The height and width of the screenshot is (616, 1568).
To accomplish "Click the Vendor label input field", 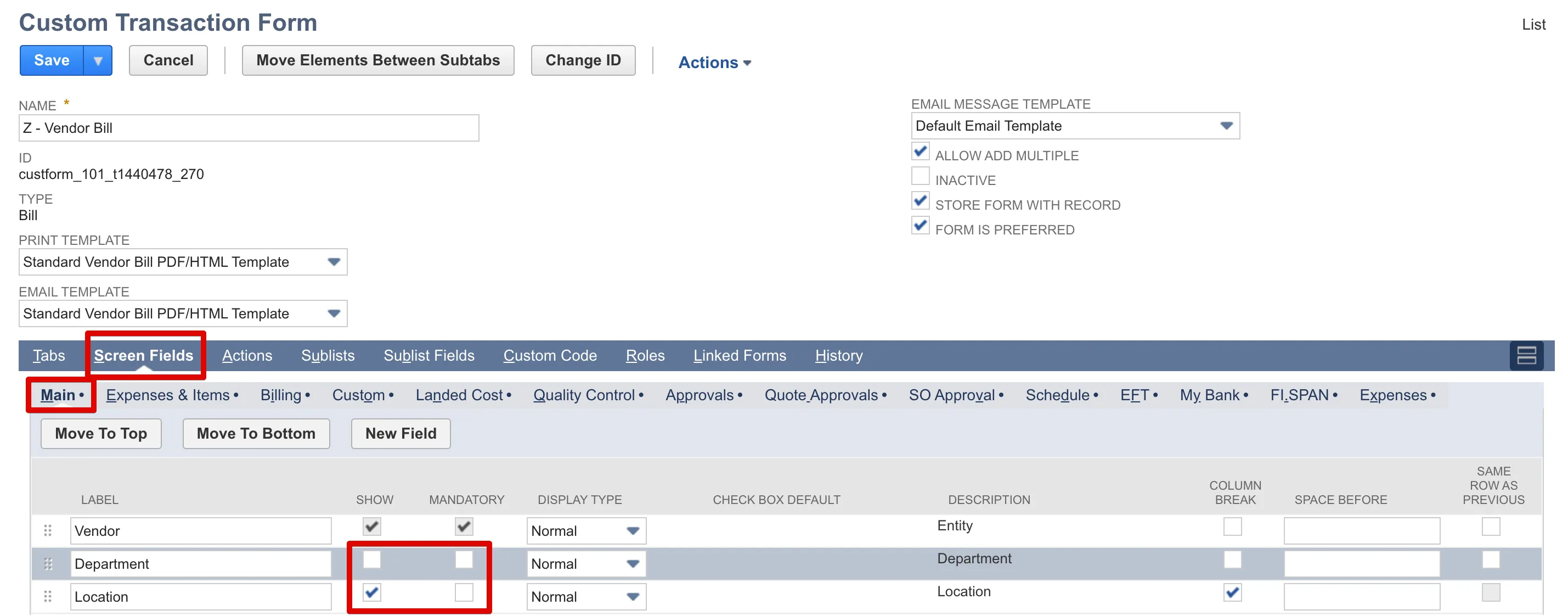I will (x=201, y=530).
